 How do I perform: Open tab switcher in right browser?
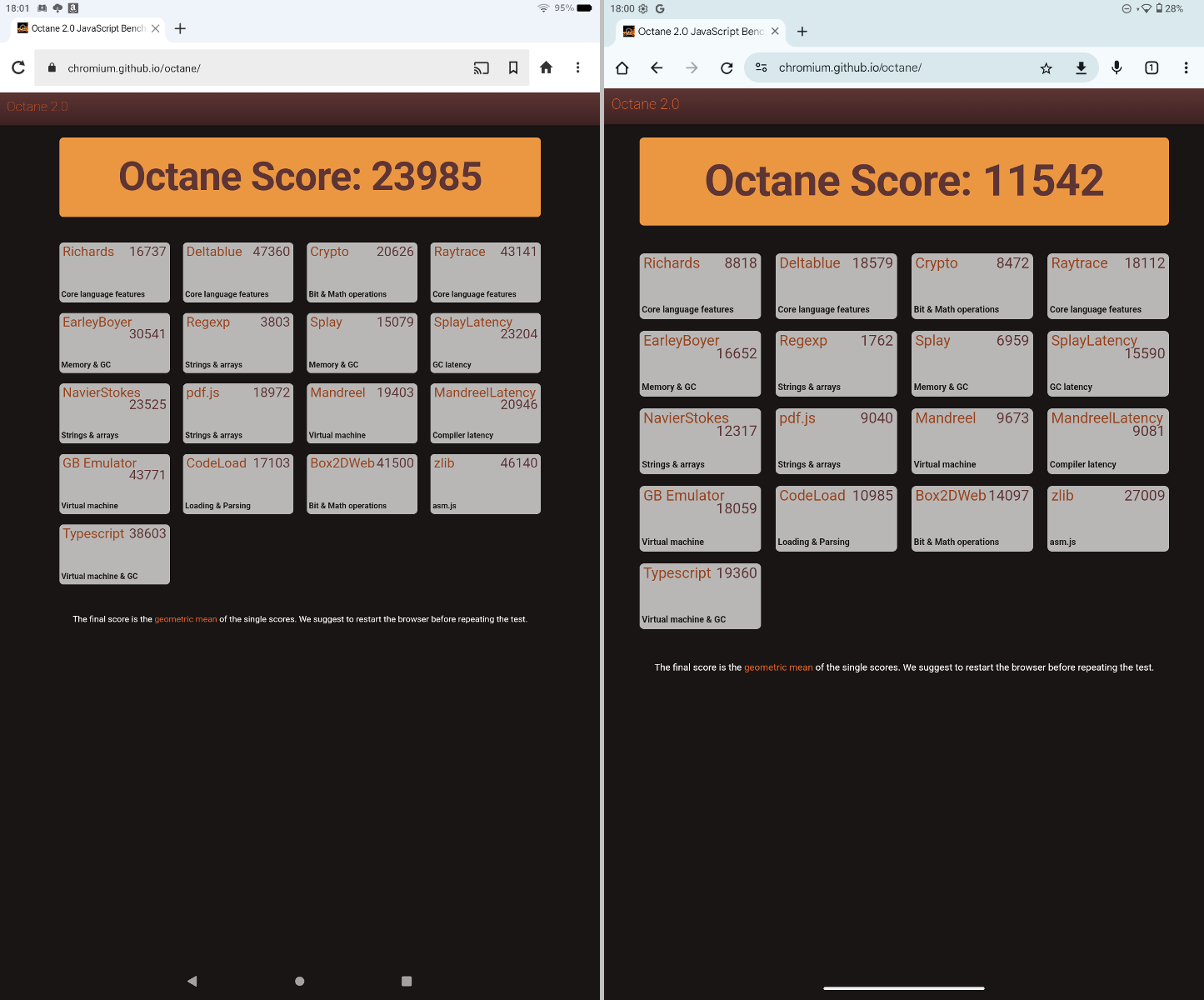tap(1152, 67)
